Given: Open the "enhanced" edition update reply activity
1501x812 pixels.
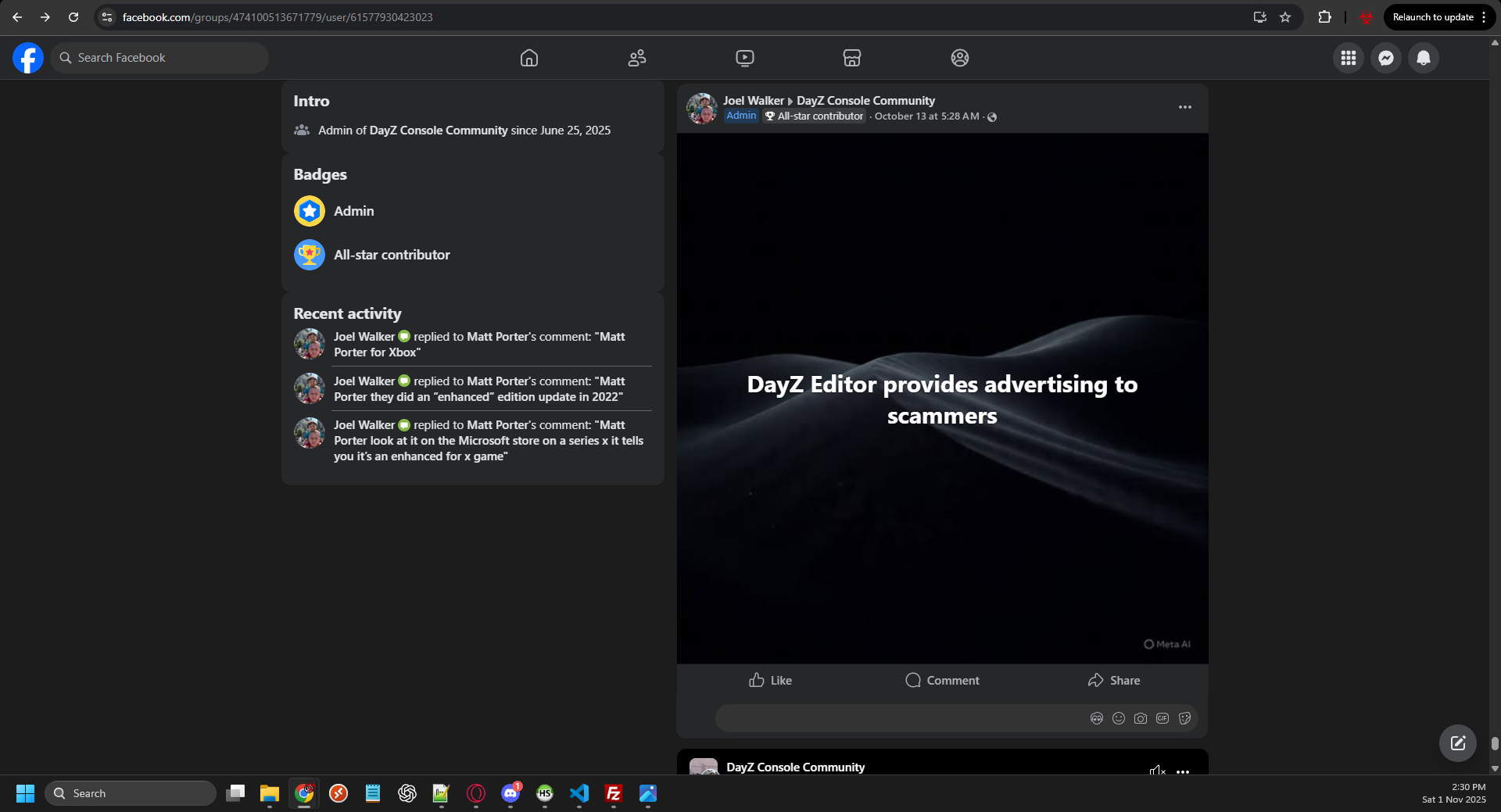Looking at the screenshot, I should click(472, 389).
